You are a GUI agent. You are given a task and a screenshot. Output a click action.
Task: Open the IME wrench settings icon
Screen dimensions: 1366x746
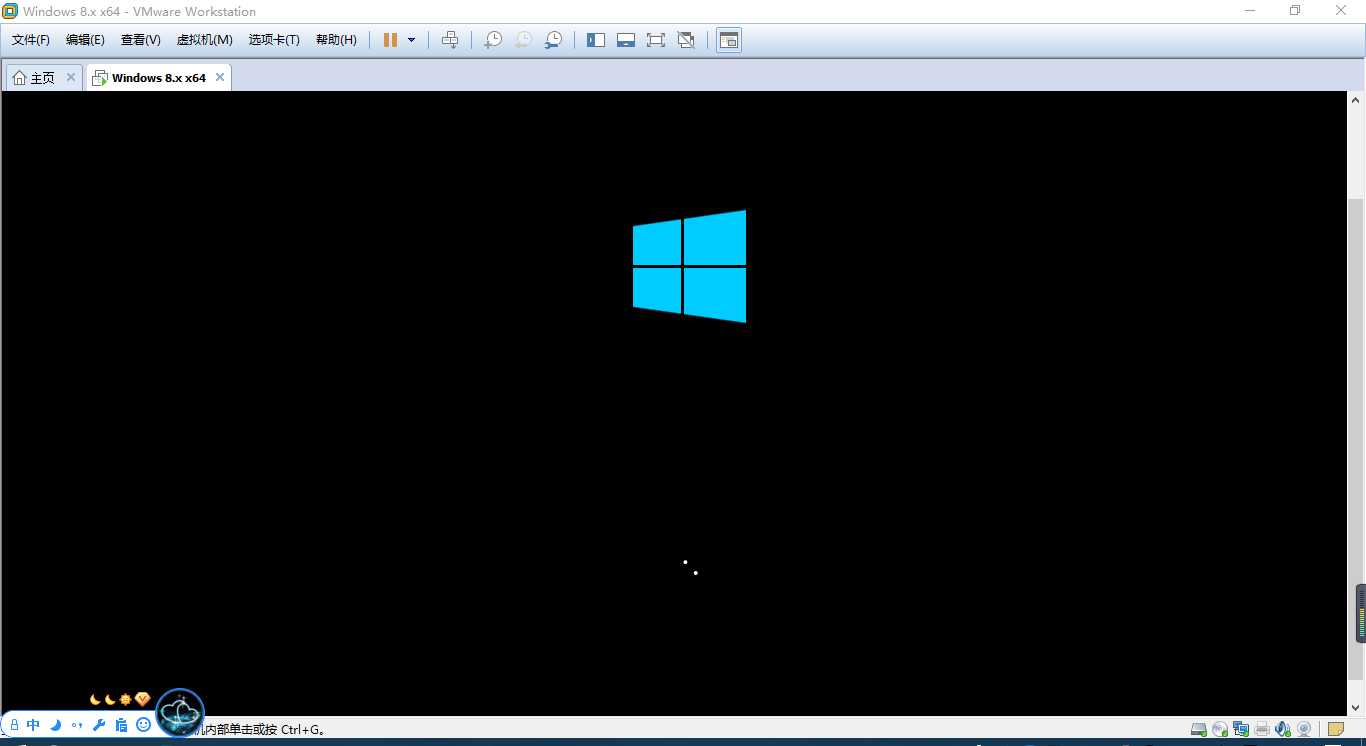99,725
